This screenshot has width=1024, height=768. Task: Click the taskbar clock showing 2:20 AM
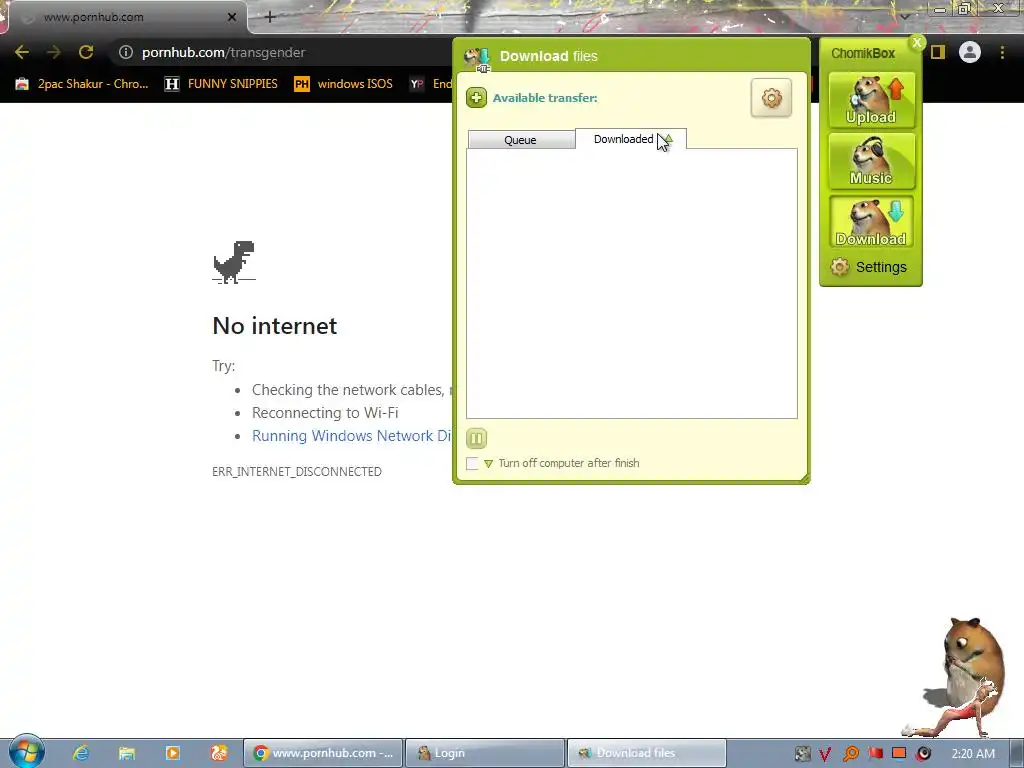coord(973,754)
